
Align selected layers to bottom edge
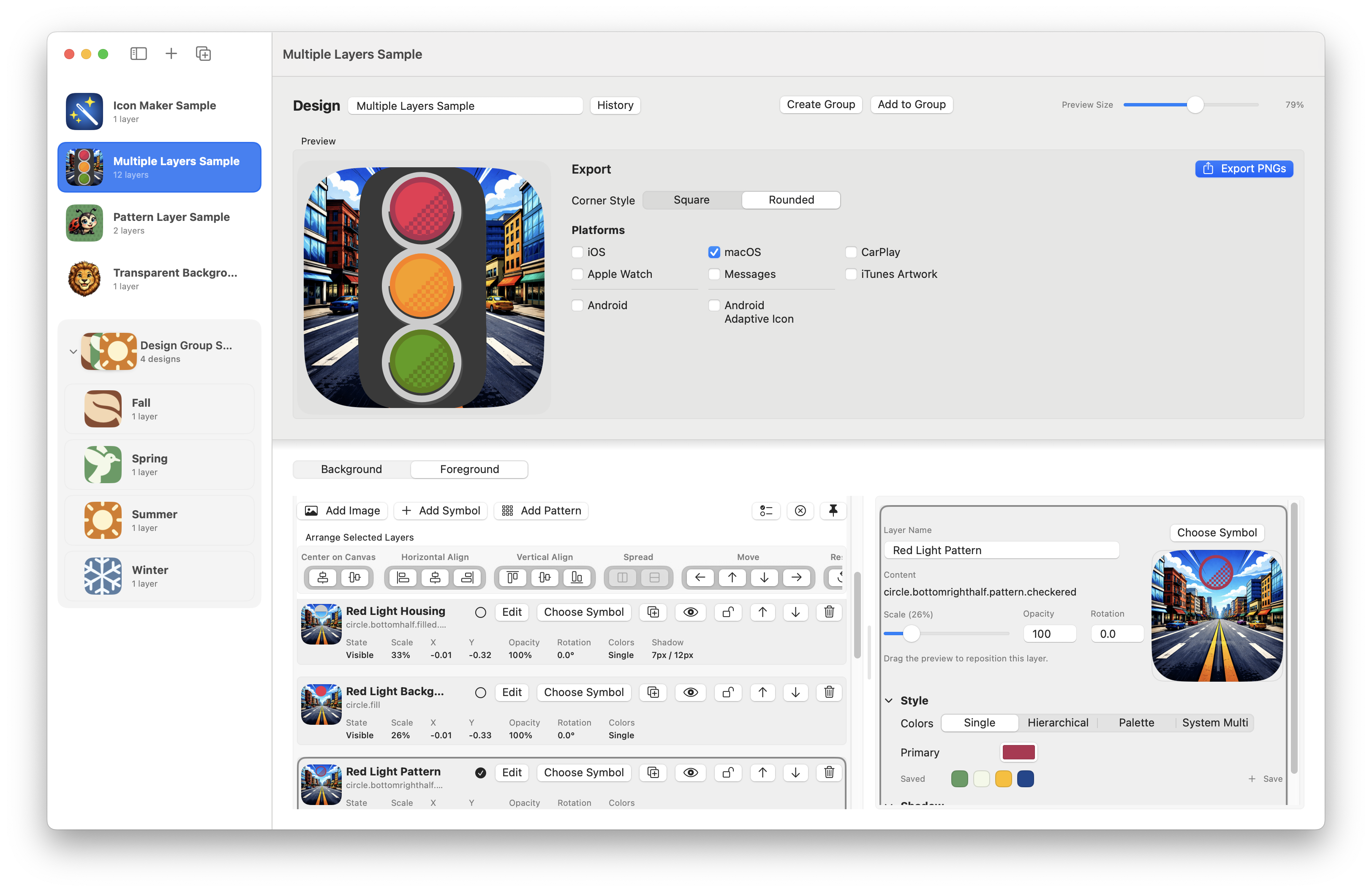(577, 577)
